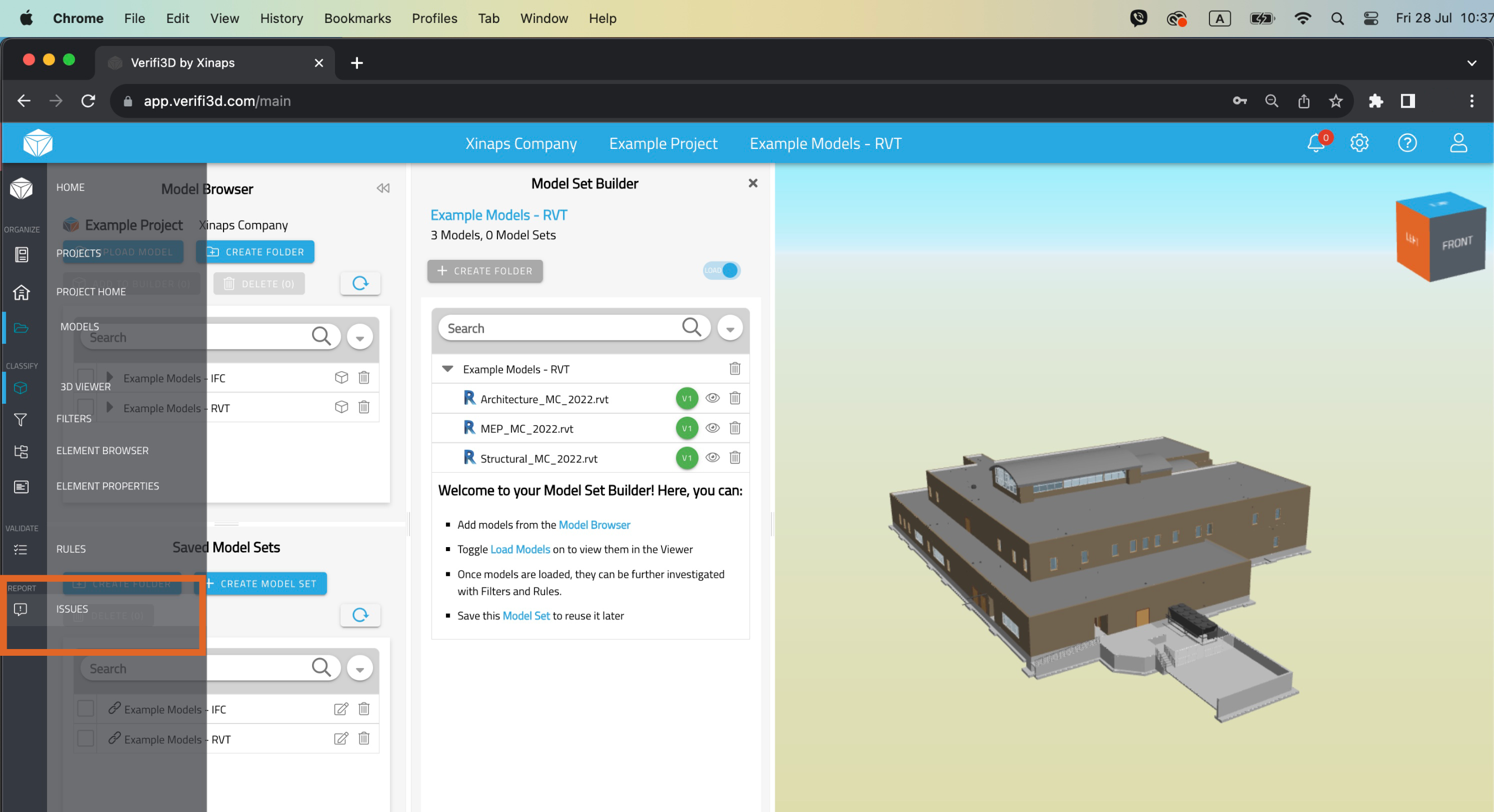Viewport: 1494px width, 812px height.
Task: Check the Example Models - RVT saved set
Action: coord(85,739)
